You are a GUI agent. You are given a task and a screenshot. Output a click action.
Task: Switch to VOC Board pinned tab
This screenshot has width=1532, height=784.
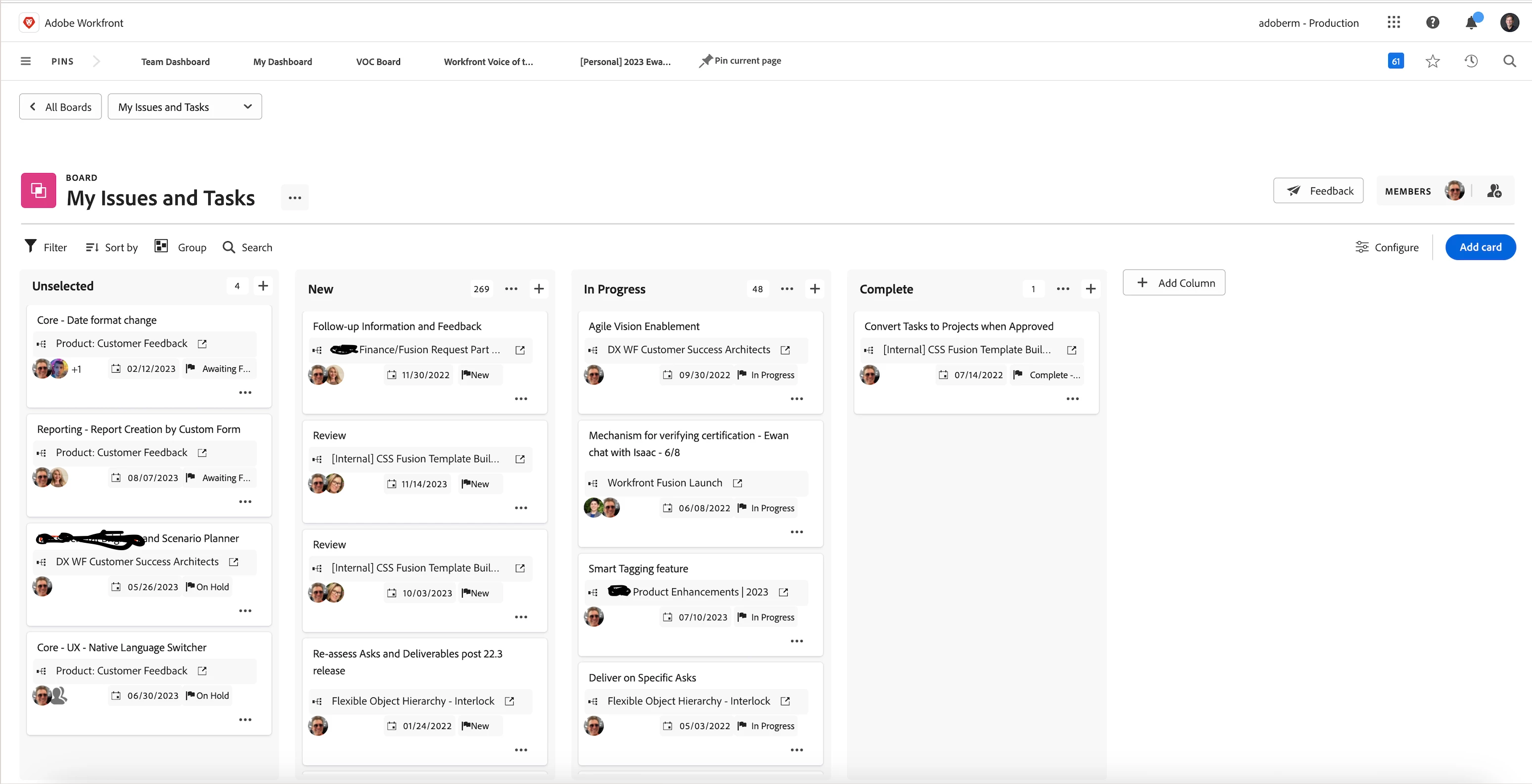click(378, 62)
